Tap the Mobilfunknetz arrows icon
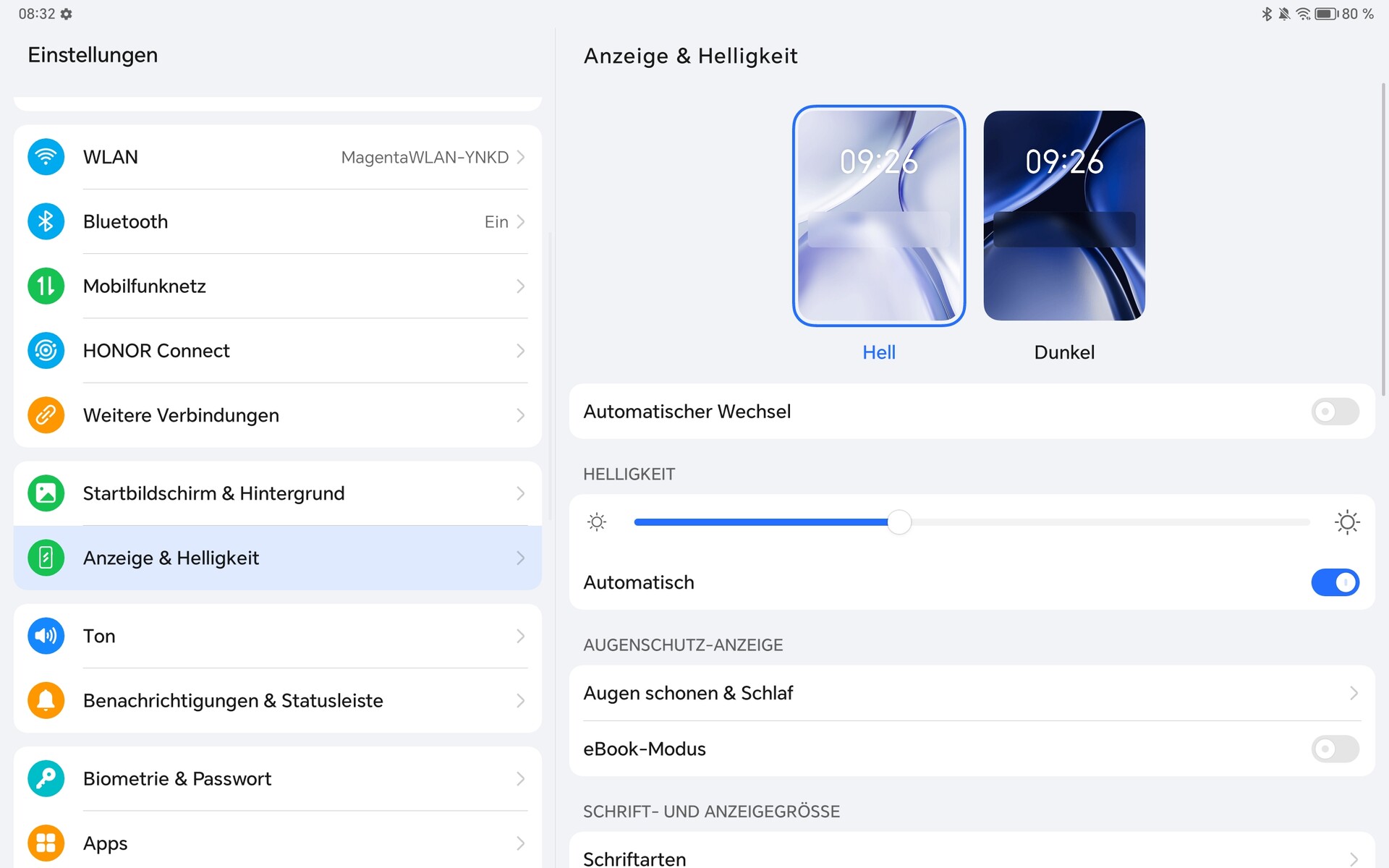This screenshot has height=868, width=1389. click(46, 286)
